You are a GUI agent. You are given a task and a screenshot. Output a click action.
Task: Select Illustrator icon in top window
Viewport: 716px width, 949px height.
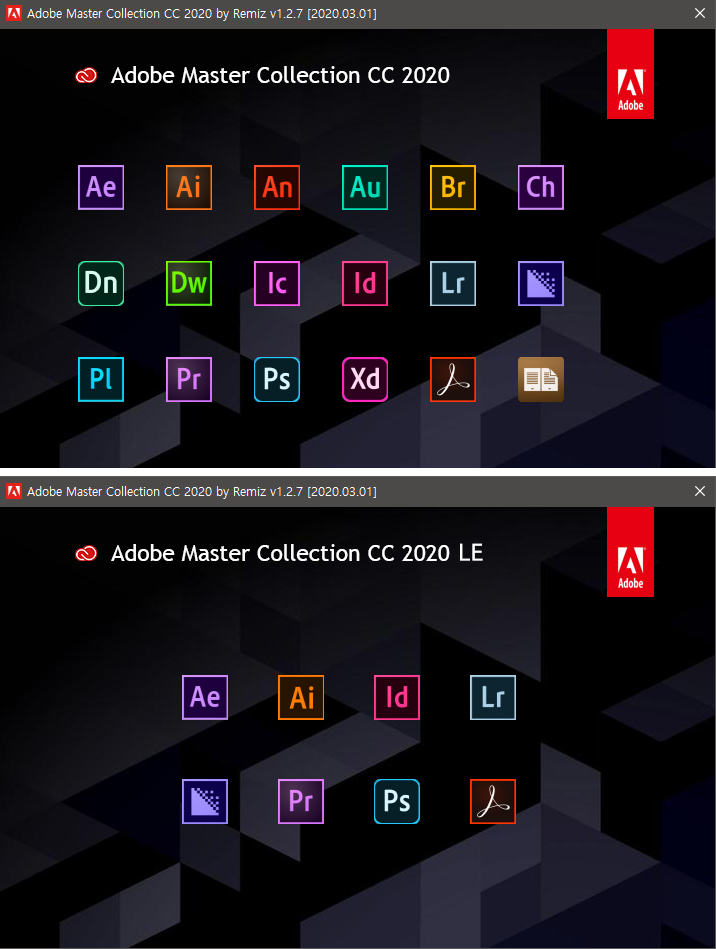coord(189,187)
